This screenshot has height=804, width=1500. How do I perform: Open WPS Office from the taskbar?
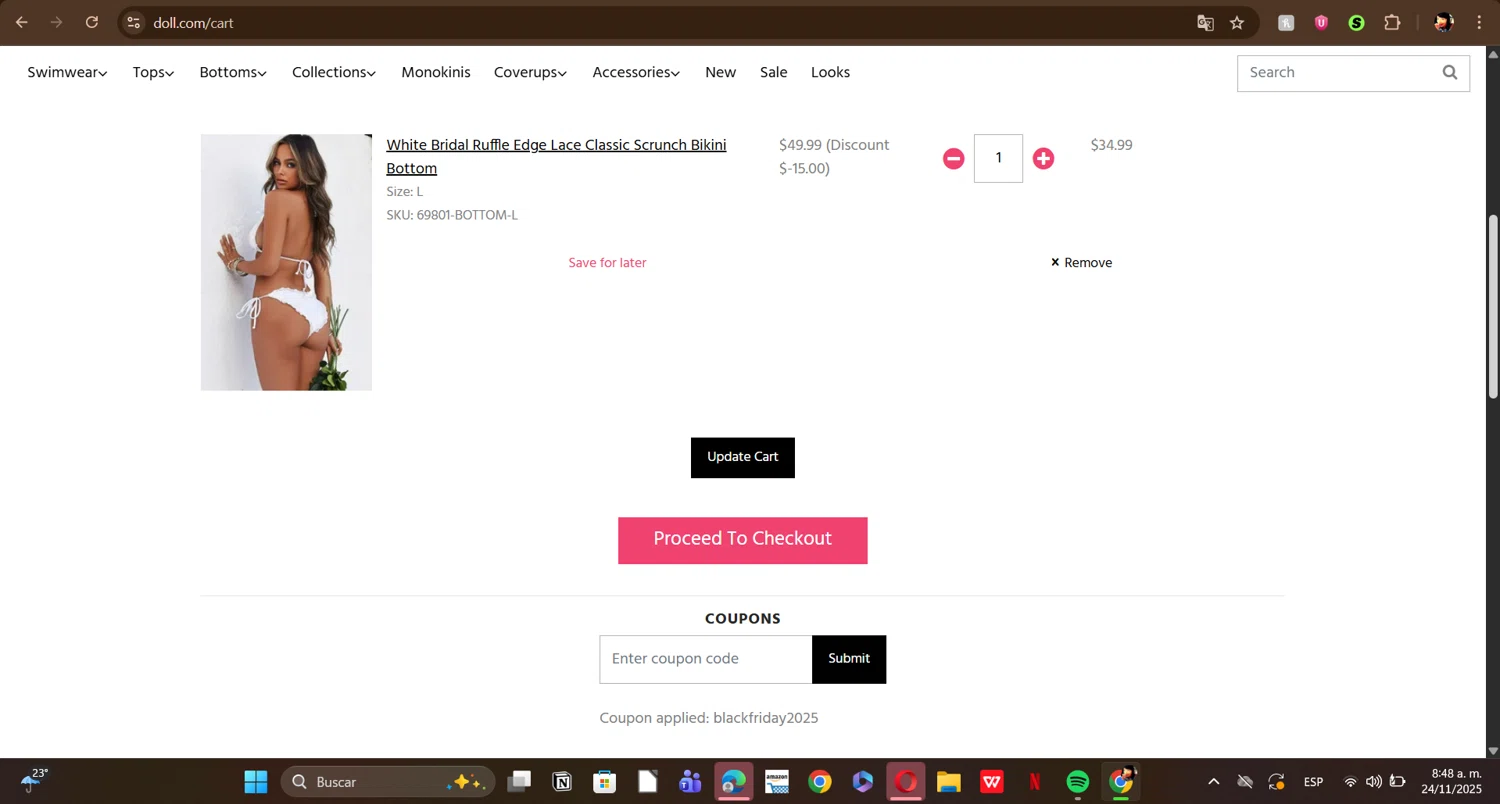pyautogui.click(x=991, y=782)
